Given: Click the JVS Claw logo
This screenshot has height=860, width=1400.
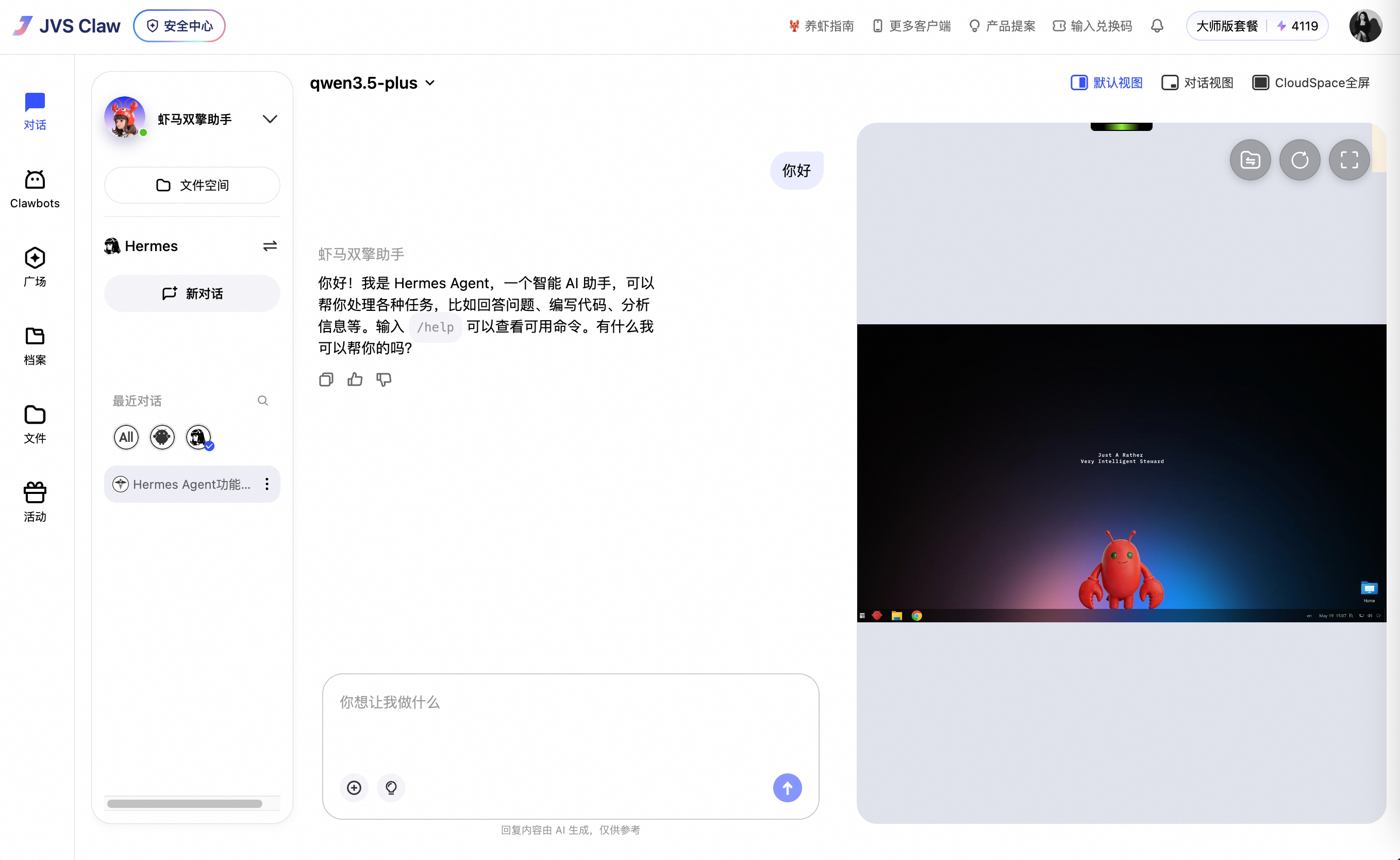Looking at the screenshot, I should 66,26.
